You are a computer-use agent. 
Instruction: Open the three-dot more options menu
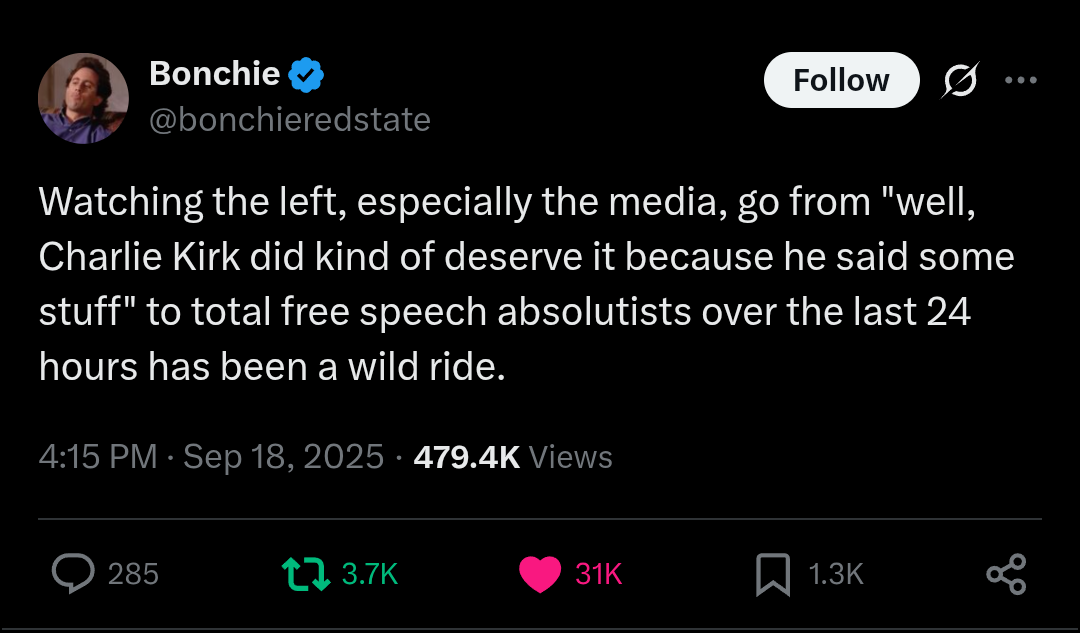point(1020,81)
